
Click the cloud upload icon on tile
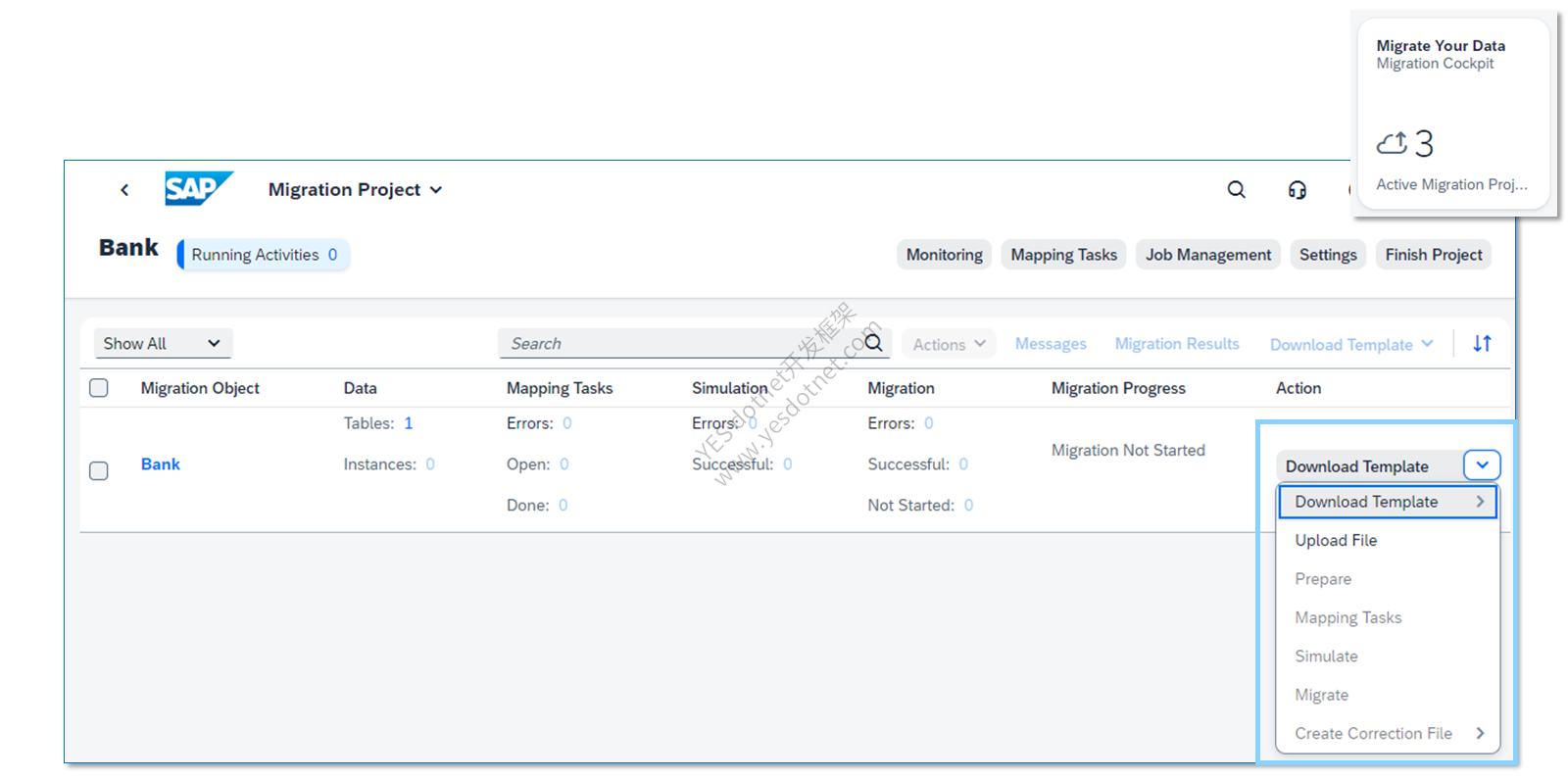(1392, 144)
